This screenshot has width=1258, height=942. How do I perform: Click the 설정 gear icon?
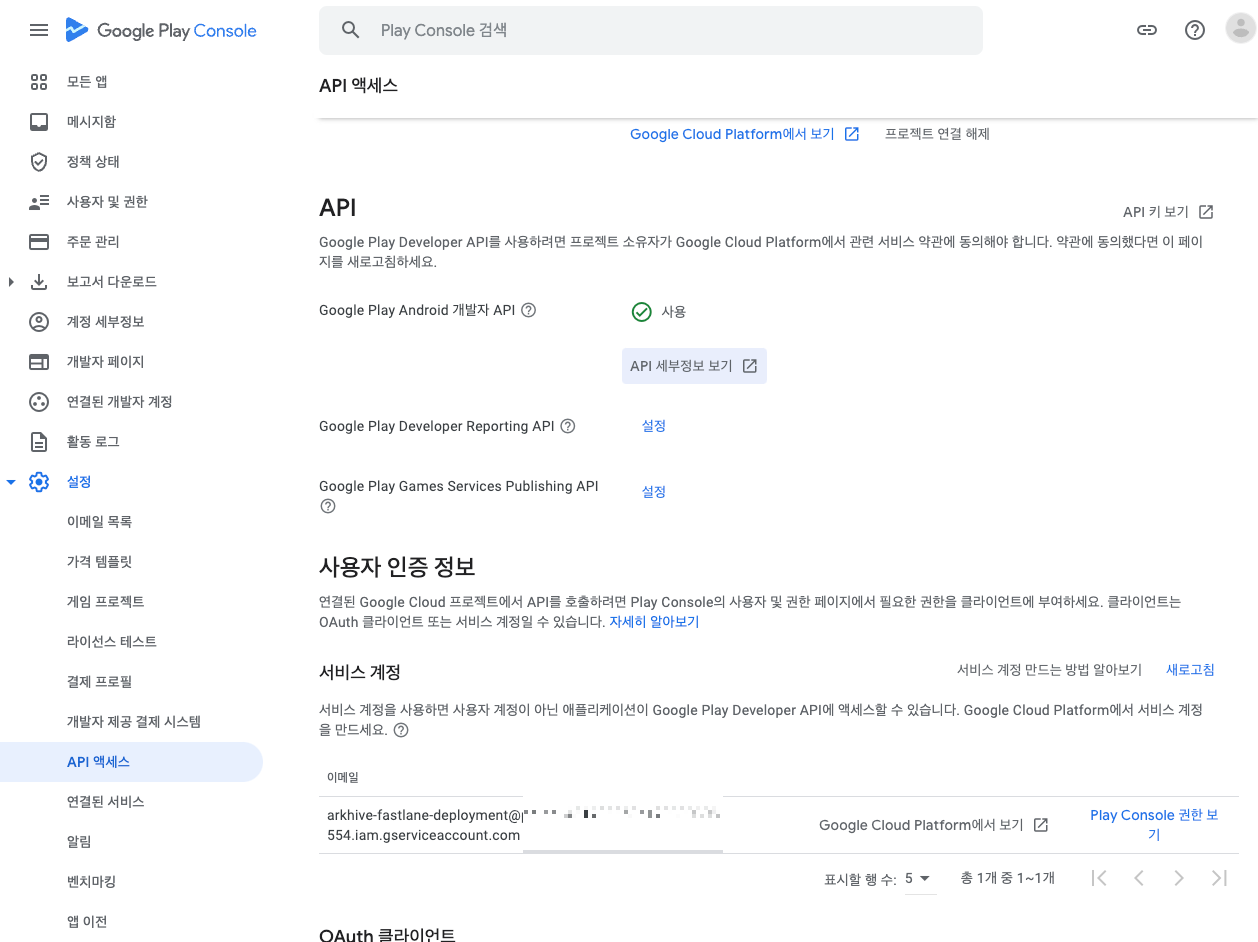tap(39, 482)
